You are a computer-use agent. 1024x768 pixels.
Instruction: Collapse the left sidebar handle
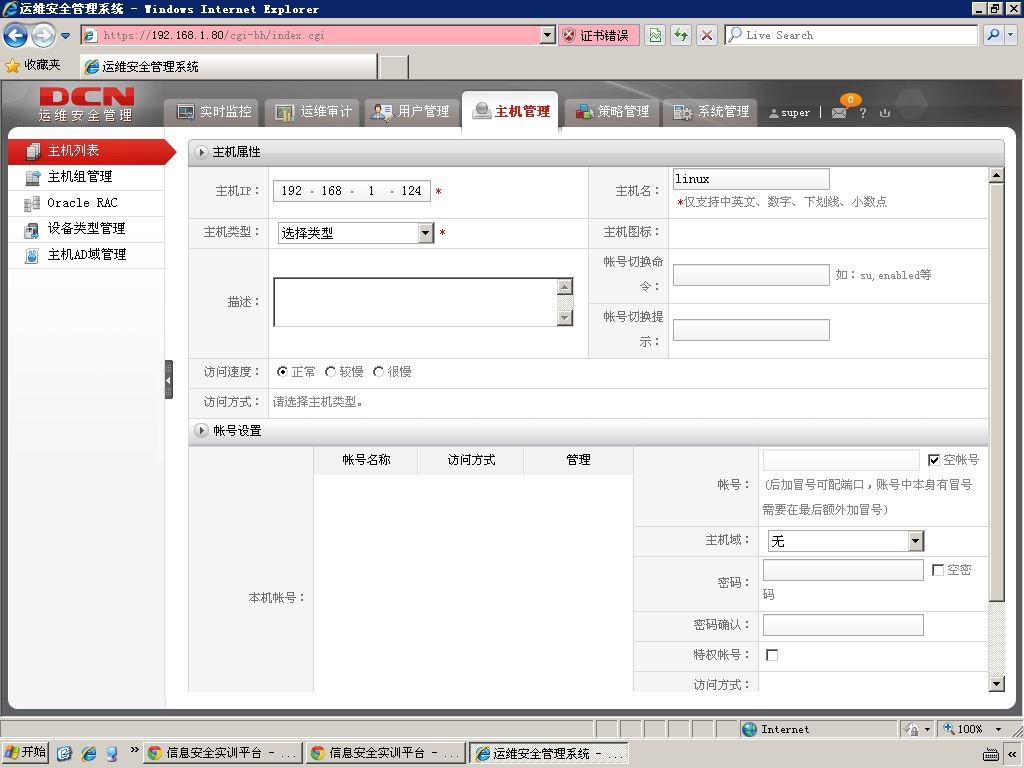[168, 379]
